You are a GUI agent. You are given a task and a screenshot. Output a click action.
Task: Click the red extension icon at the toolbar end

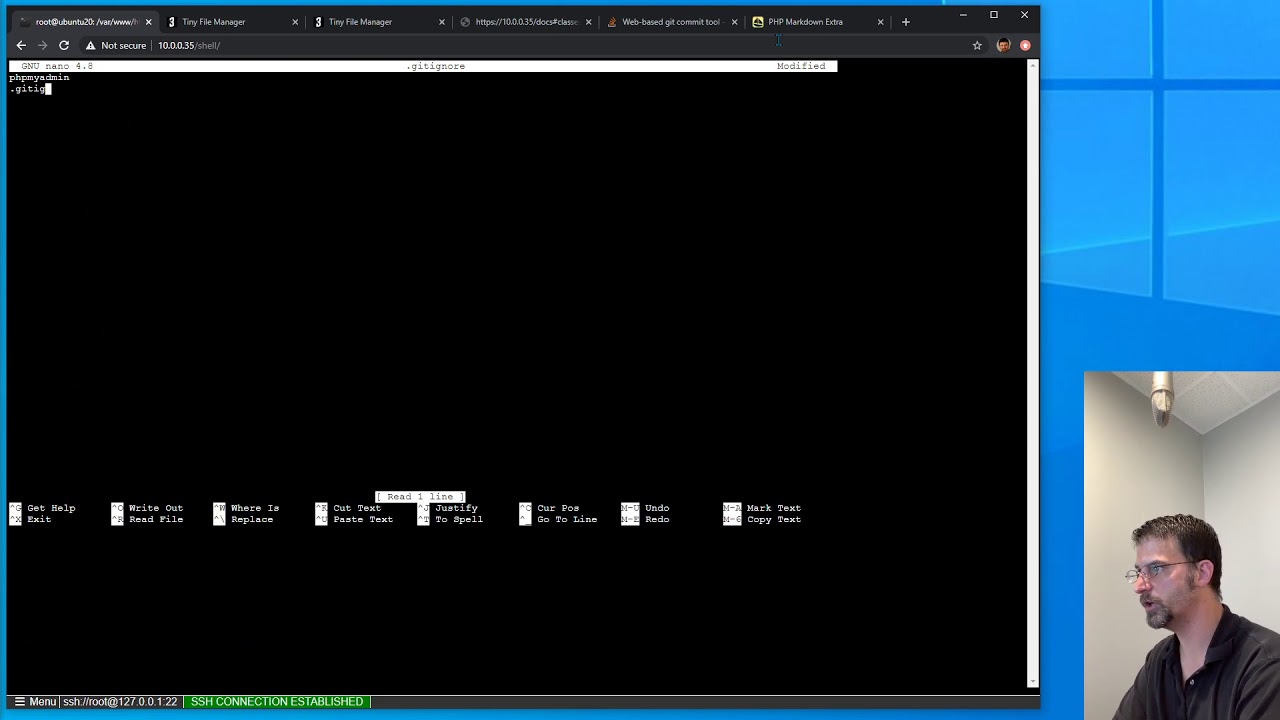pos(1025,45)
